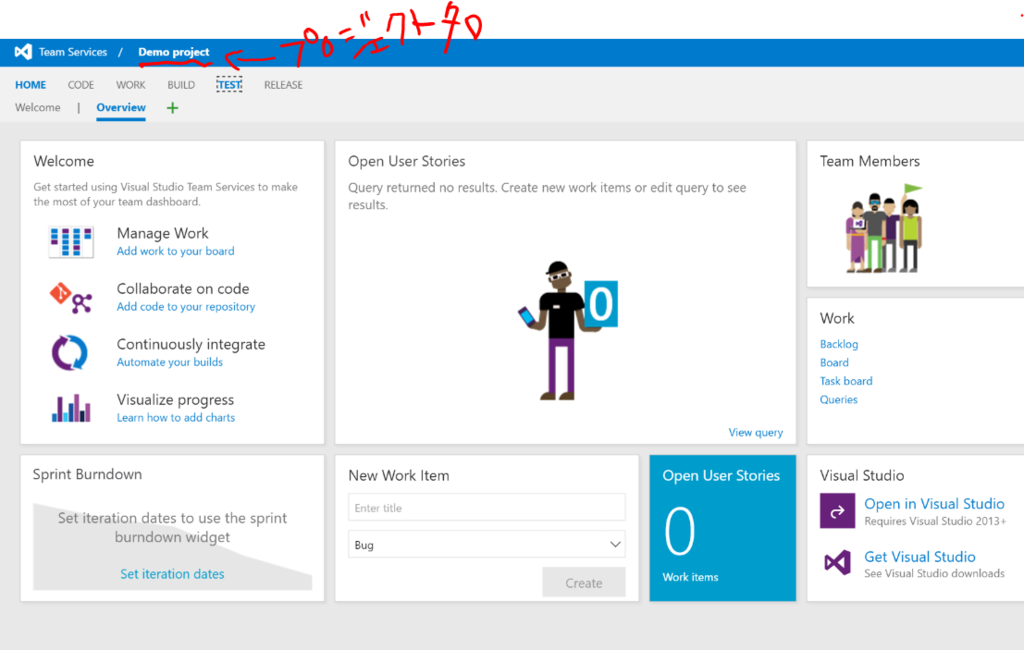This screenshot has width=1024, height=650.
Task: Click the View query link
Action: pyautogui.click(x=756, y=432)
